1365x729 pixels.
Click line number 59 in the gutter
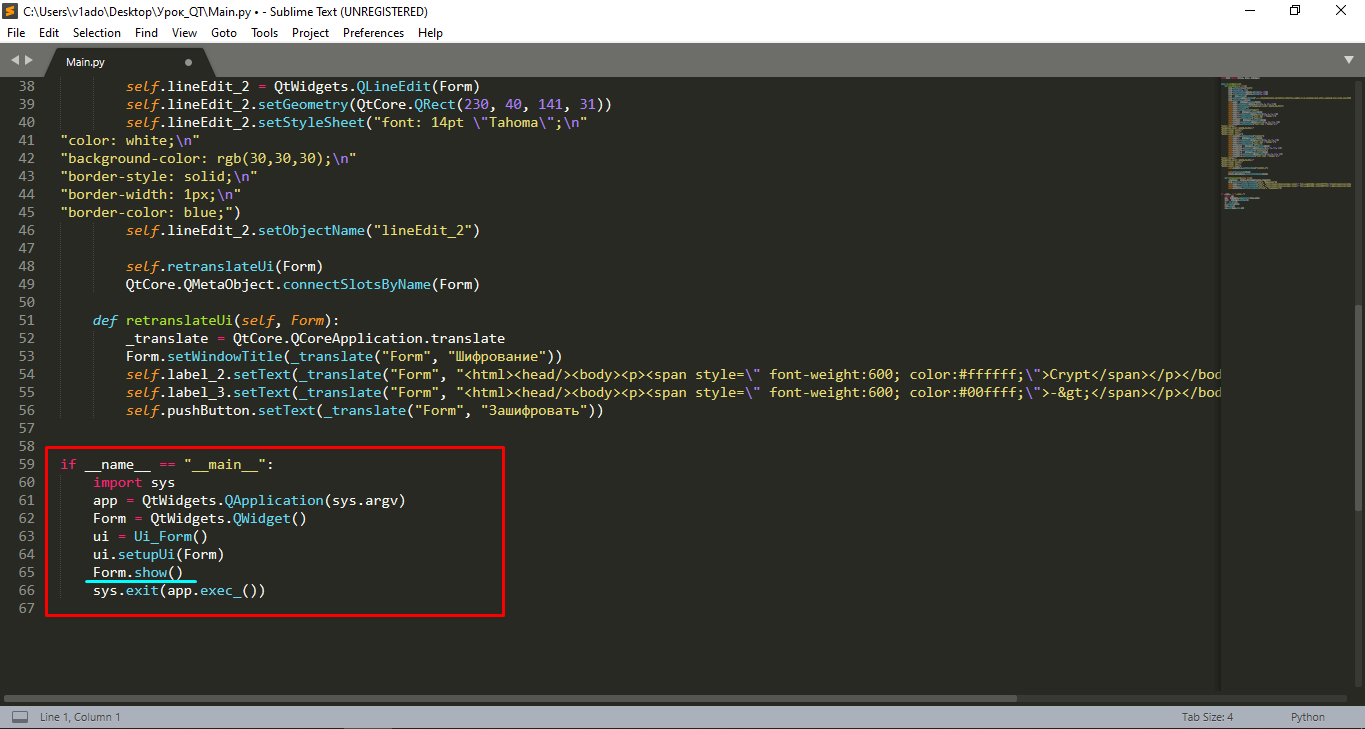tap(26, 464)
